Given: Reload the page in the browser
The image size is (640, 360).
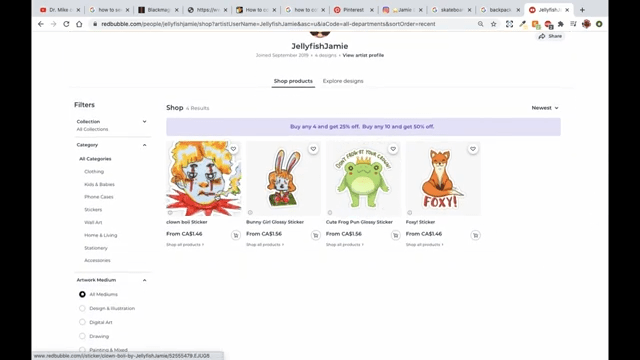Looking at the screenshot, I should coord(66,24).
